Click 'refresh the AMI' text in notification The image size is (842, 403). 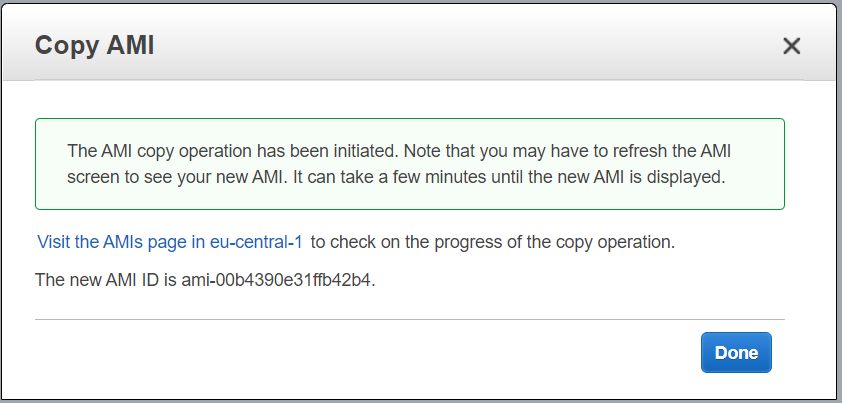tap(687, 151)
